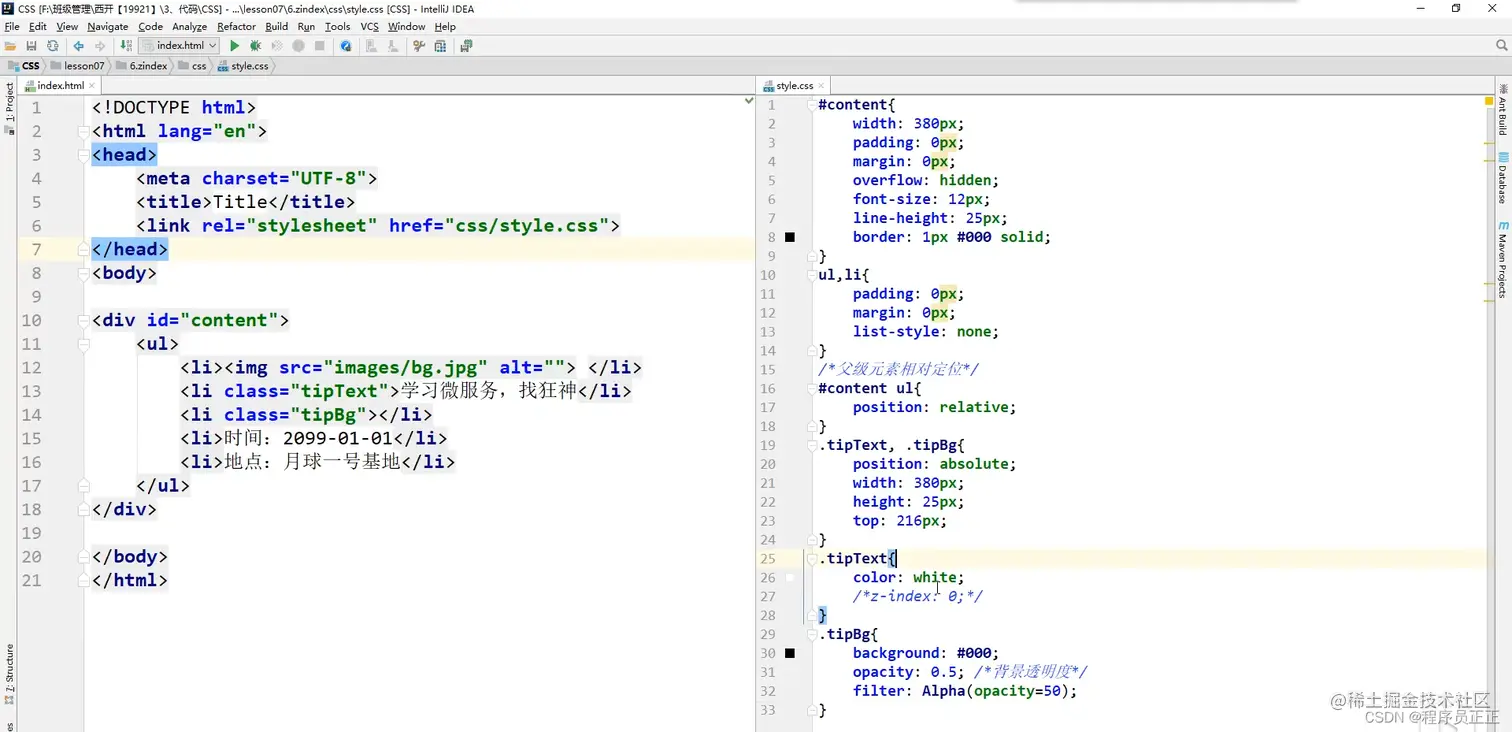Start debugging with the bug icon

[x=256, y=46]
